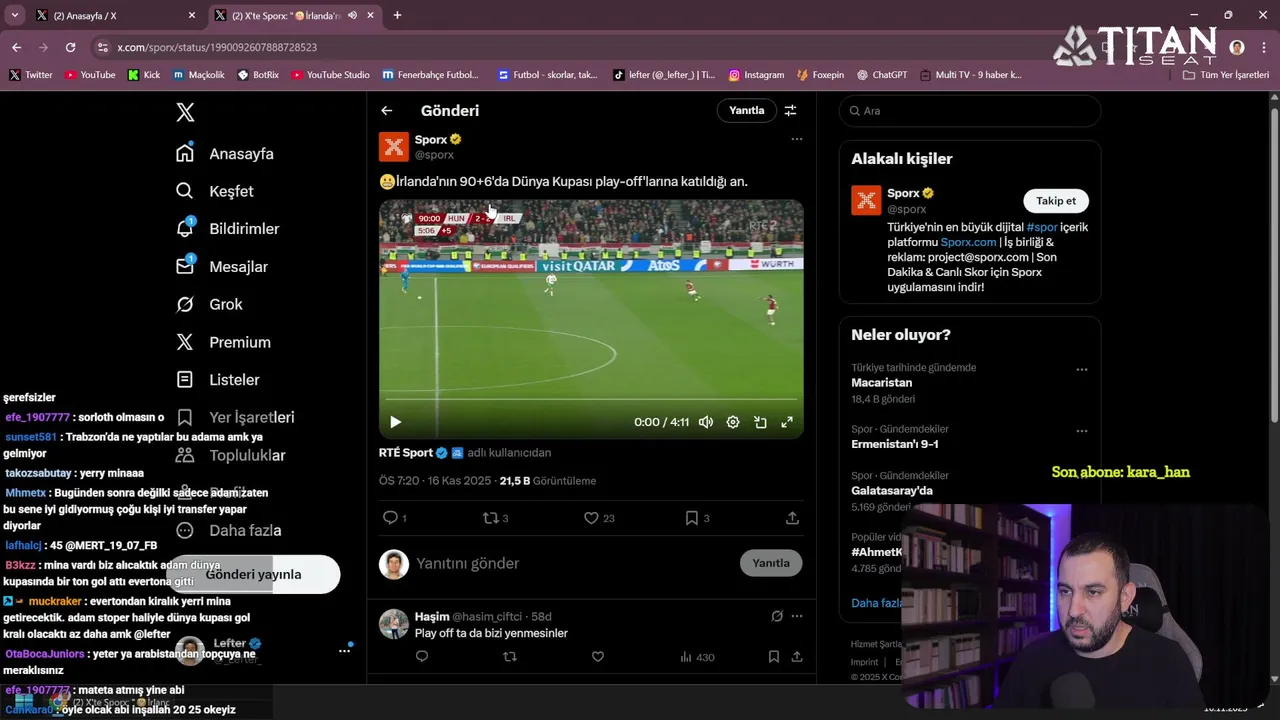Toggle picture-in-picture icon on video
The width and height of the screenshot is (1280, 720).
click(x=760, y=422)
